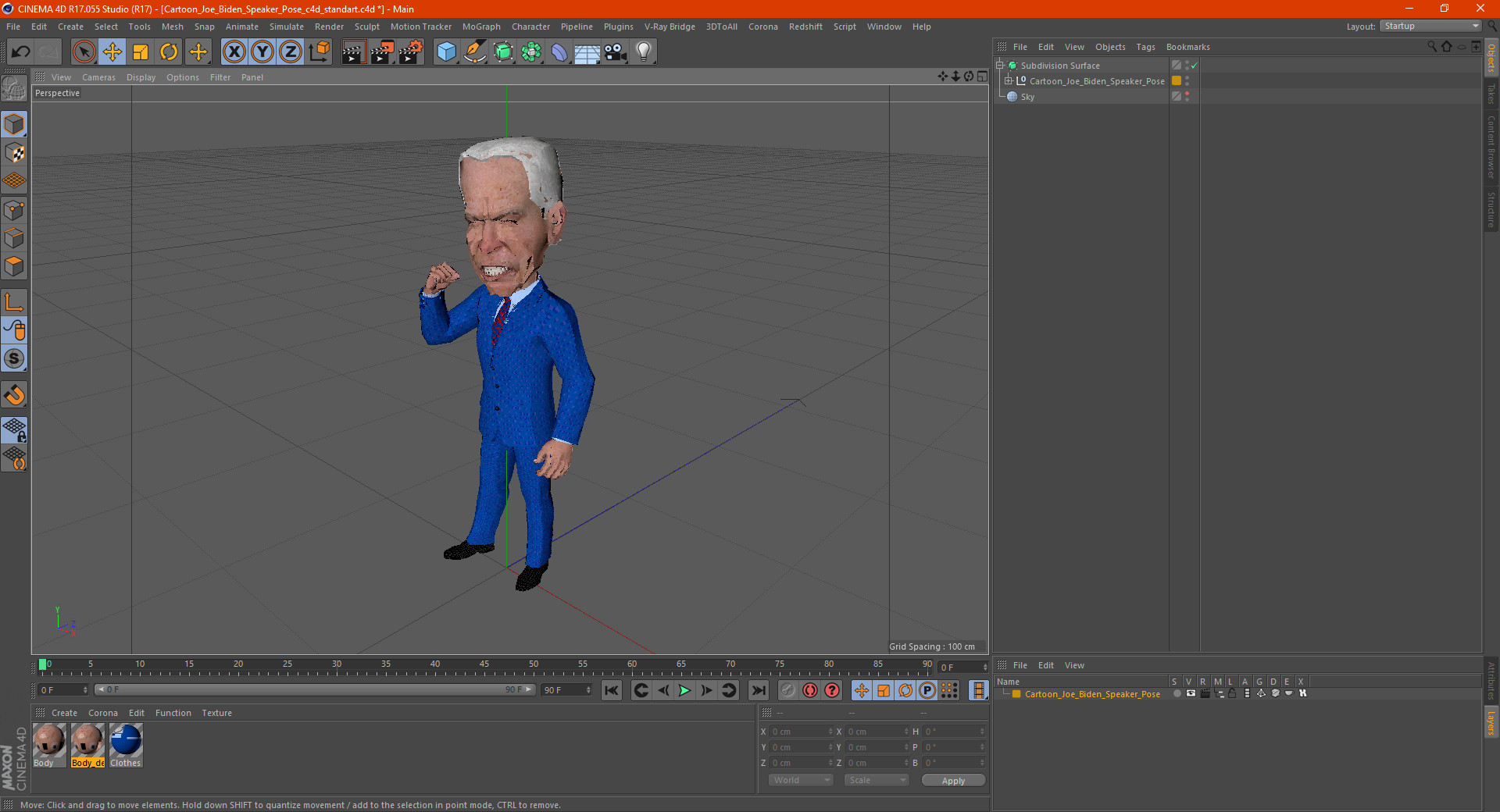This screenshot has height=812, width=1500.
Task: Open viewport Cameras menu
Action: [98, 77]
